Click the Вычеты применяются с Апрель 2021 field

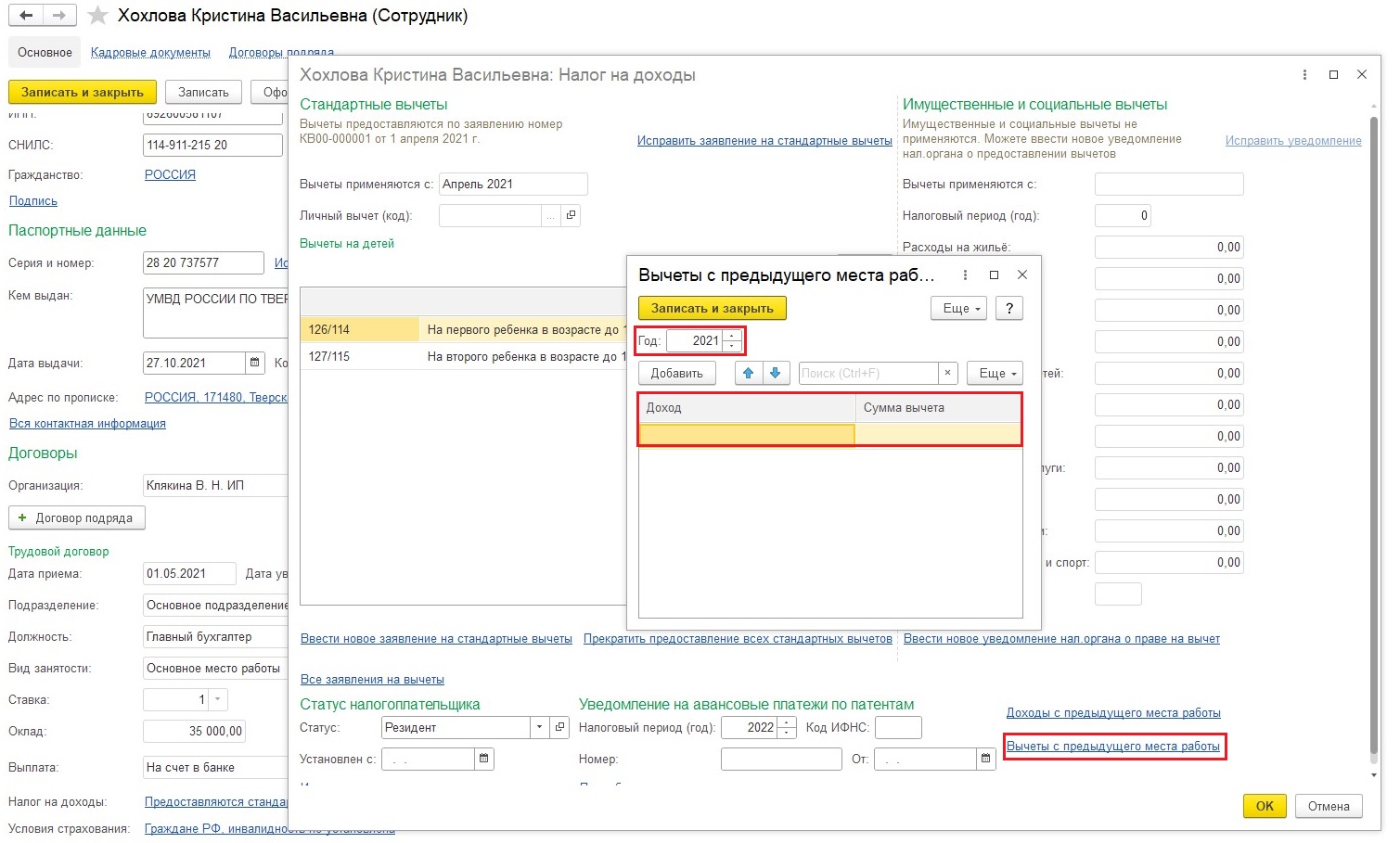513,184
